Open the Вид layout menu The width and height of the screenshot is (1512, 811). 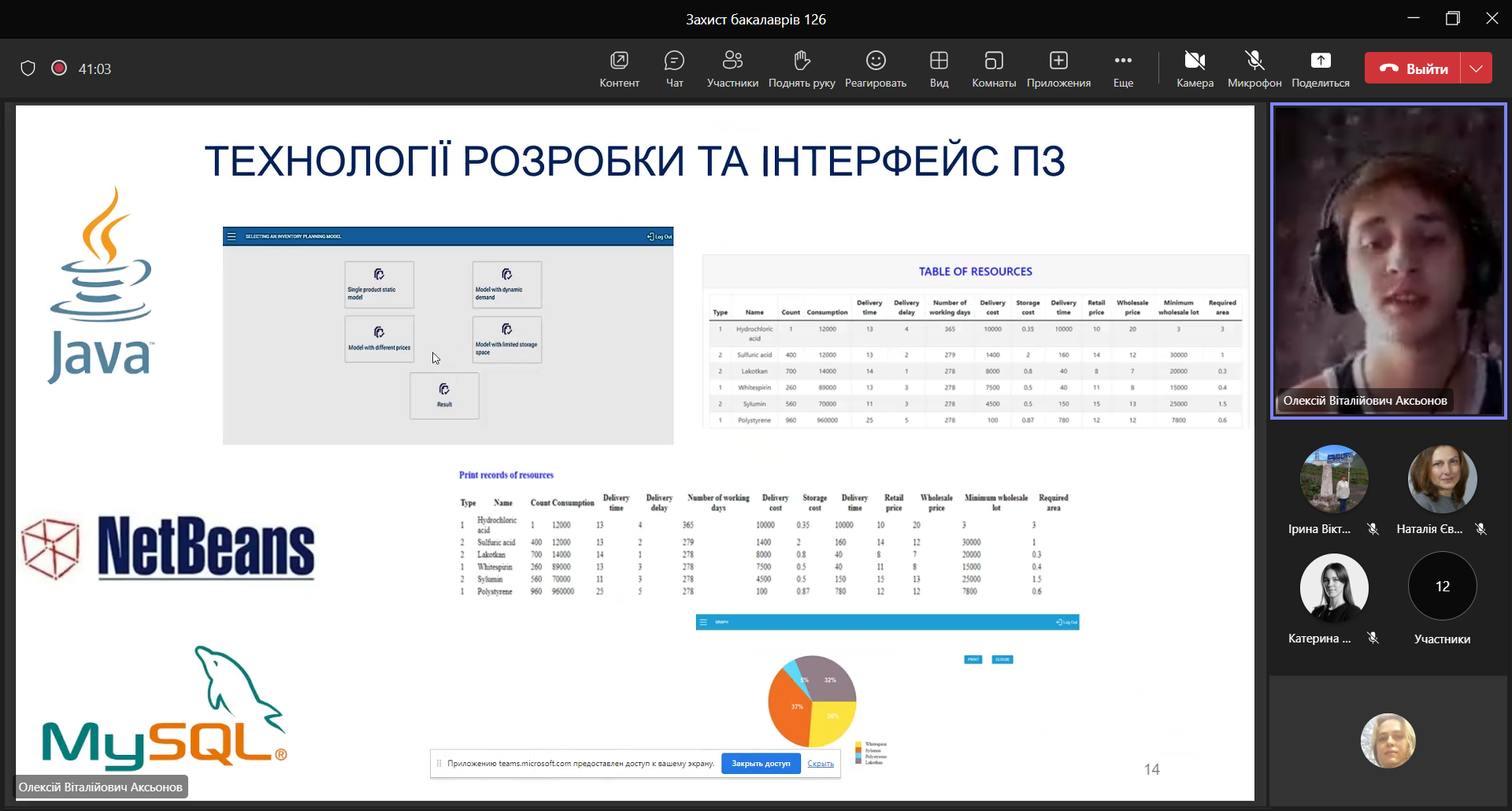[939, 69]
